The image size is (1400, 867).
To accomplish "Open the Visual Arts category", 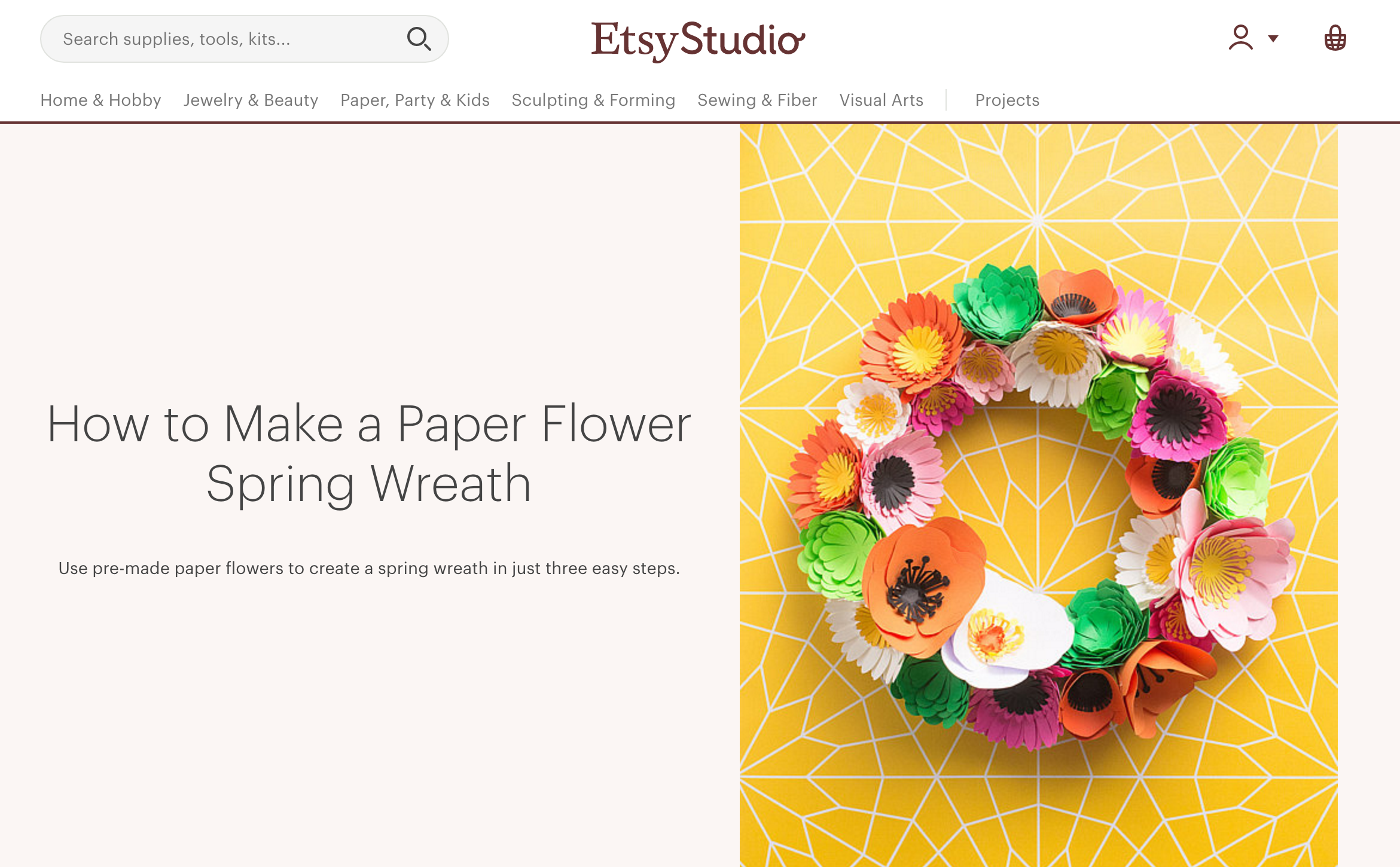I will coord(881,100).
